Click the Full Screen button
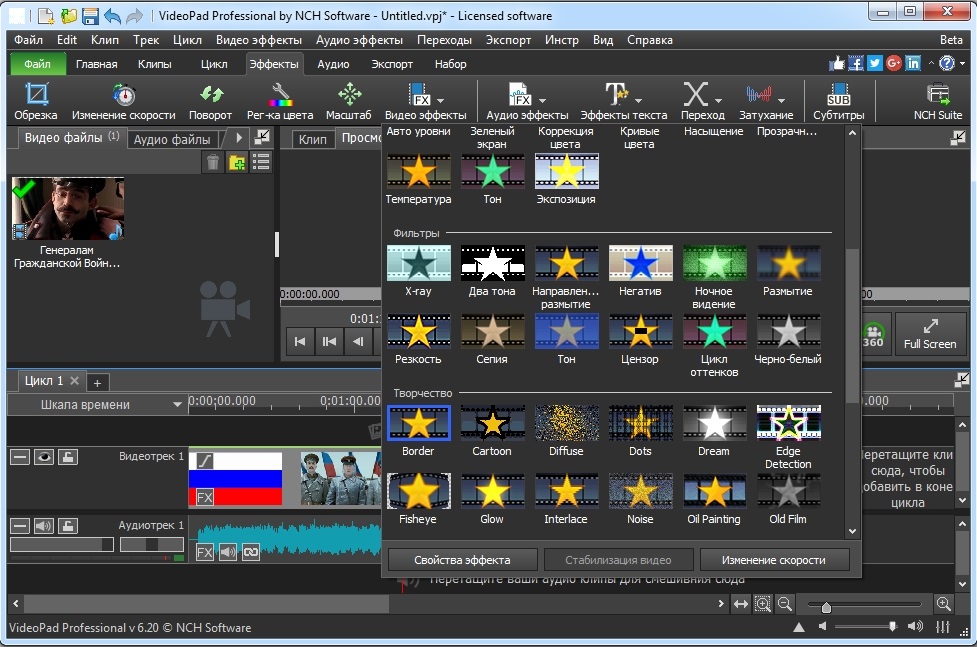This screenshot has width=977, height=647. click(930, 334)
